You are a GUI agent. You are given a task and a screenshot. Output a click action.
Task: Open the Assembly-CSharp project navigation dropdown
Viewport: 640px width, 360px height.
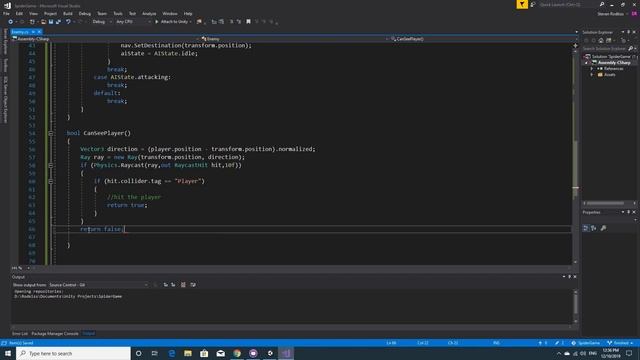click(105, 39)
